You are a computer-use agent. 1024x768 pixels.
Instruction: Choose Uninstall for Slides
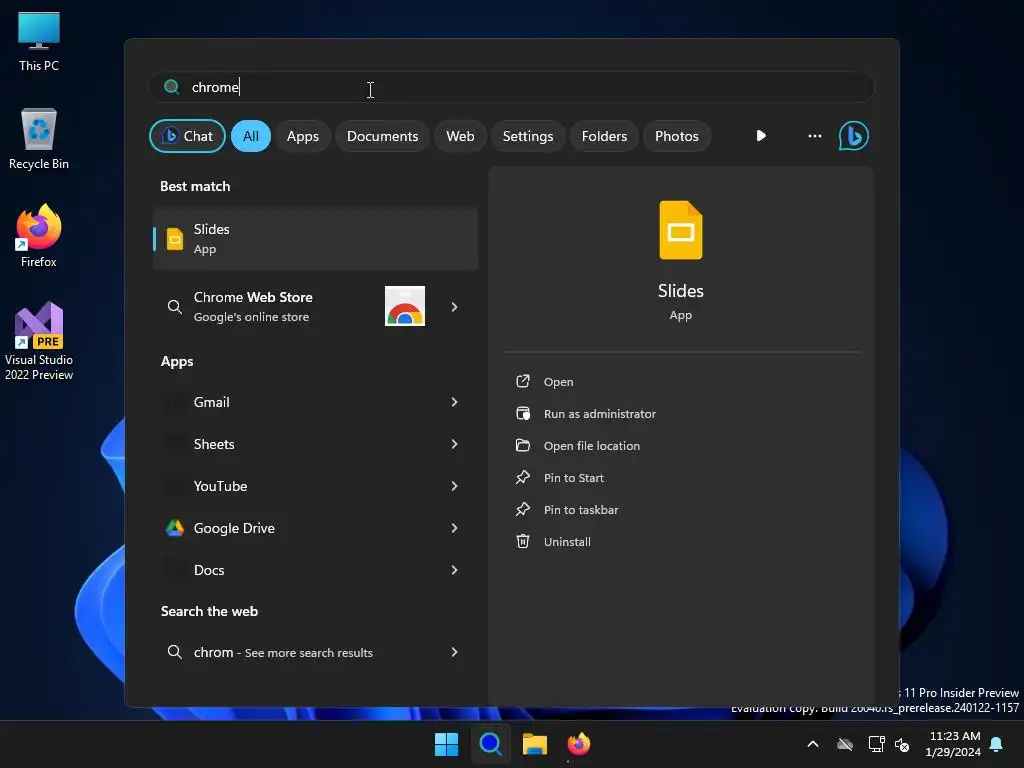(x=567, y=541)
